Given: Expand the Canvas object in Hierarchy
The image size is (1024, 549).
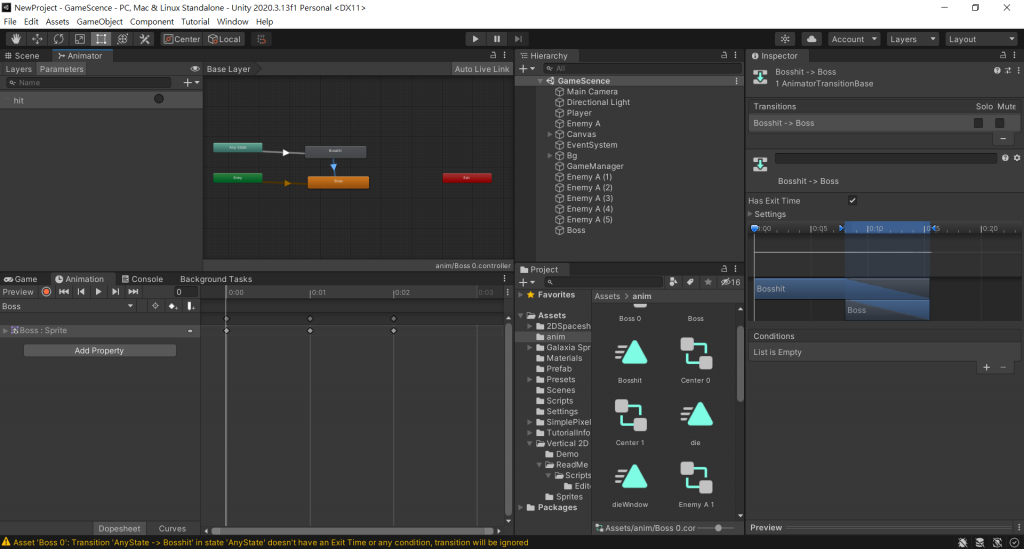Looking at the screenshot, I should click(x=550, y=134).
